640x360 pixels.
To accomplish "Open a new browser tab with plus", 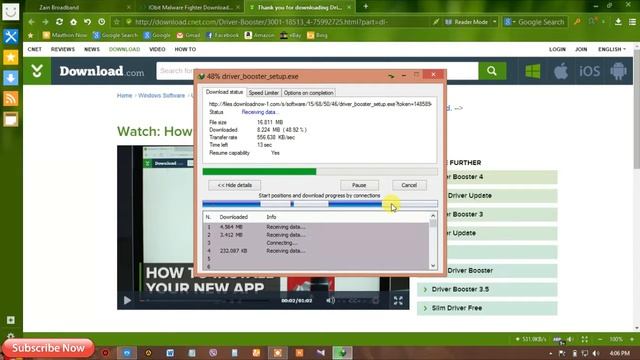I will (366, 6).
